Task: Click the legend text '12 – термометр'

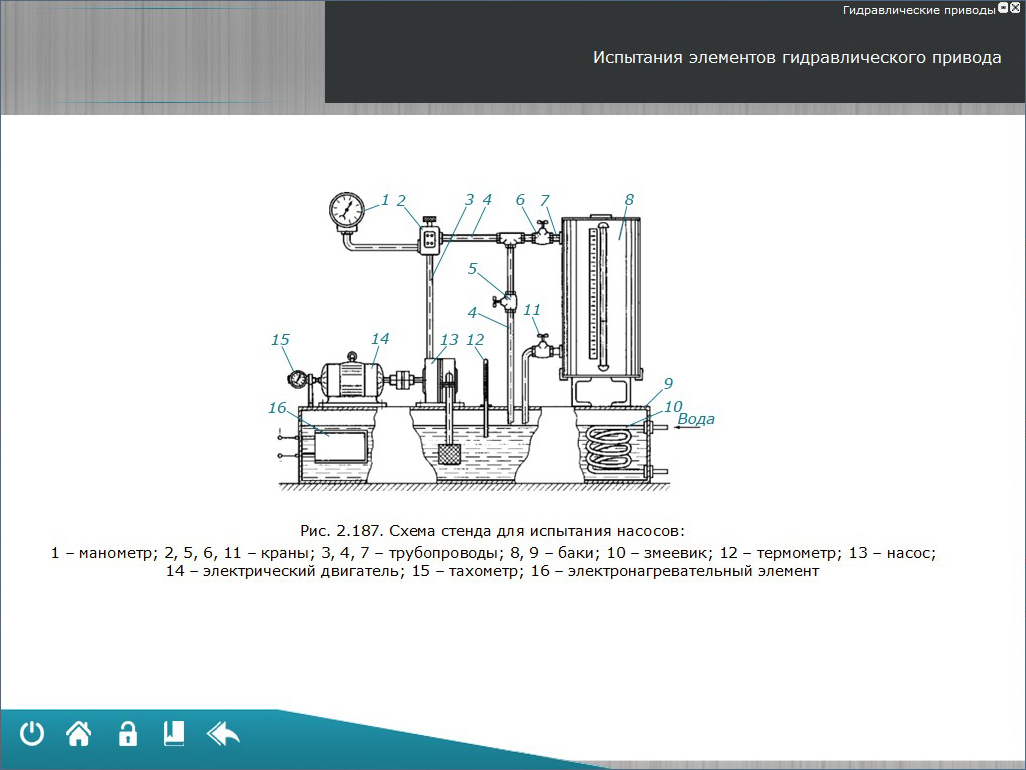Action: pyautogui.click(x=779, y=553)
